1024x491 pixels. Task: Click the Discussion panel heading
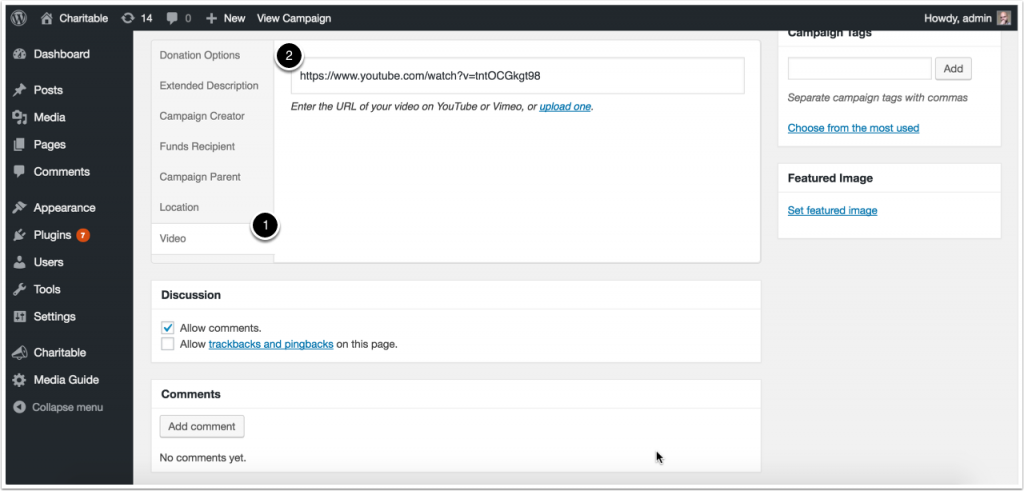(x=191, y=295)
